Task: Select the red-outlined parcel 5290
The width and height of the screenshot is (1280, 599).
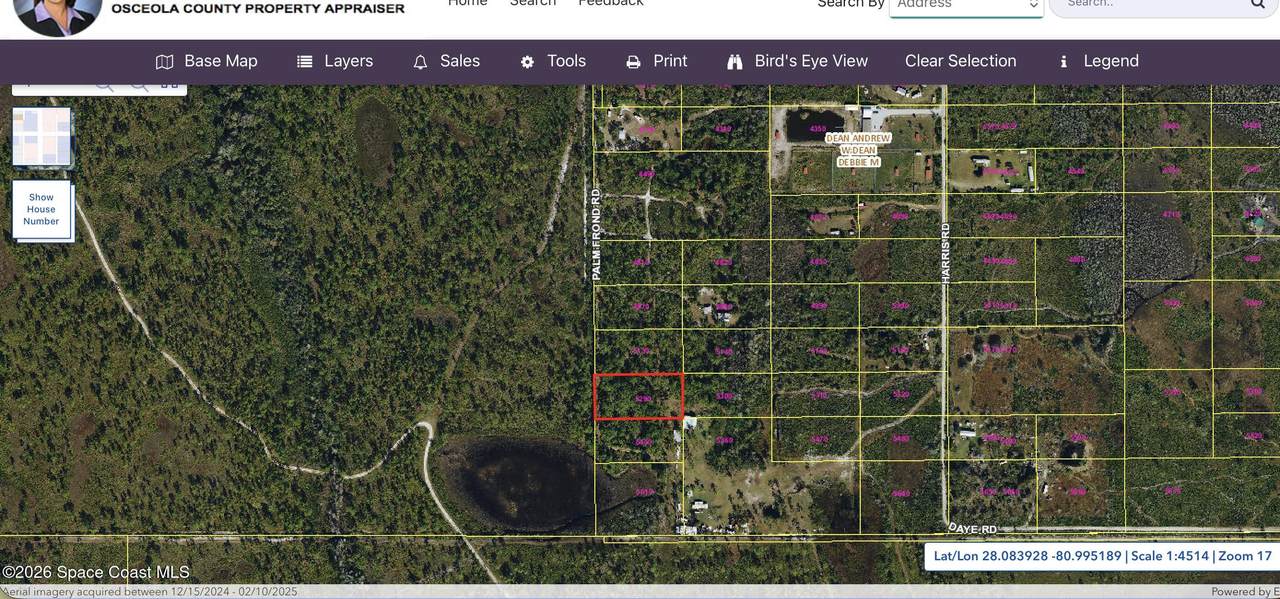Action: pyautogui.click(x=639, y=397)
